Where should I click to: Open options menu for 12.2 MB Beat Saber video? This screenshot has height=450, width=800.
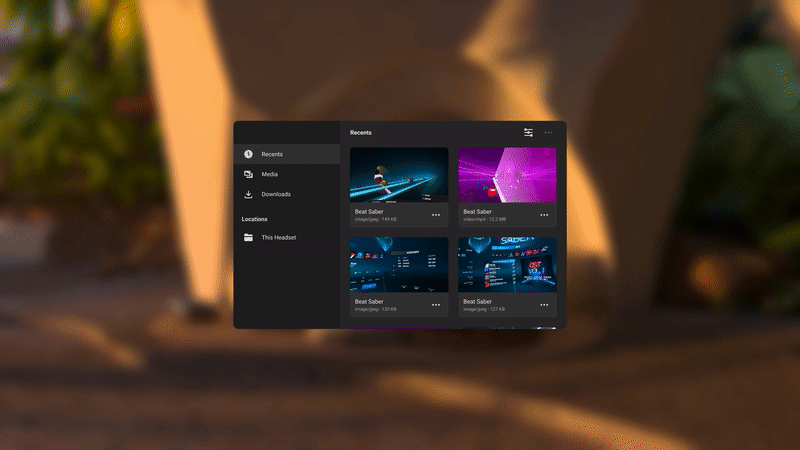(x=544, y=215)
